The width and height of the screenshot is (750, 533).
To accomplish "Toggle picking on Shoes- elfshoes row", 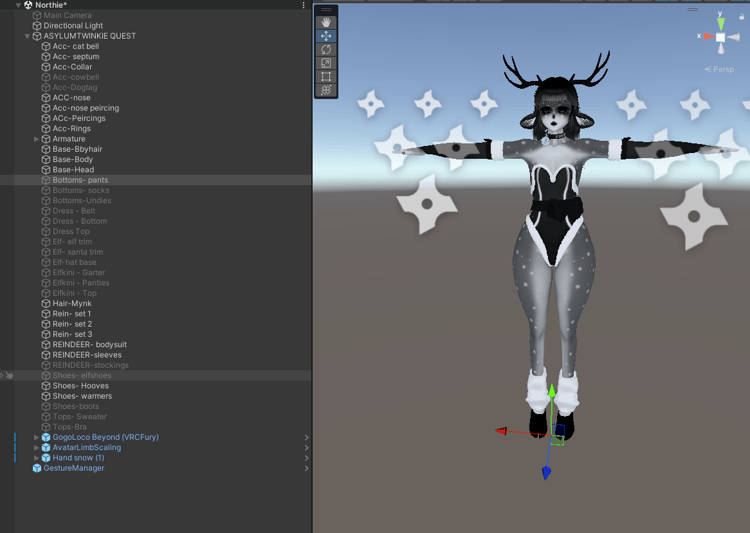I will pos(9,376).
